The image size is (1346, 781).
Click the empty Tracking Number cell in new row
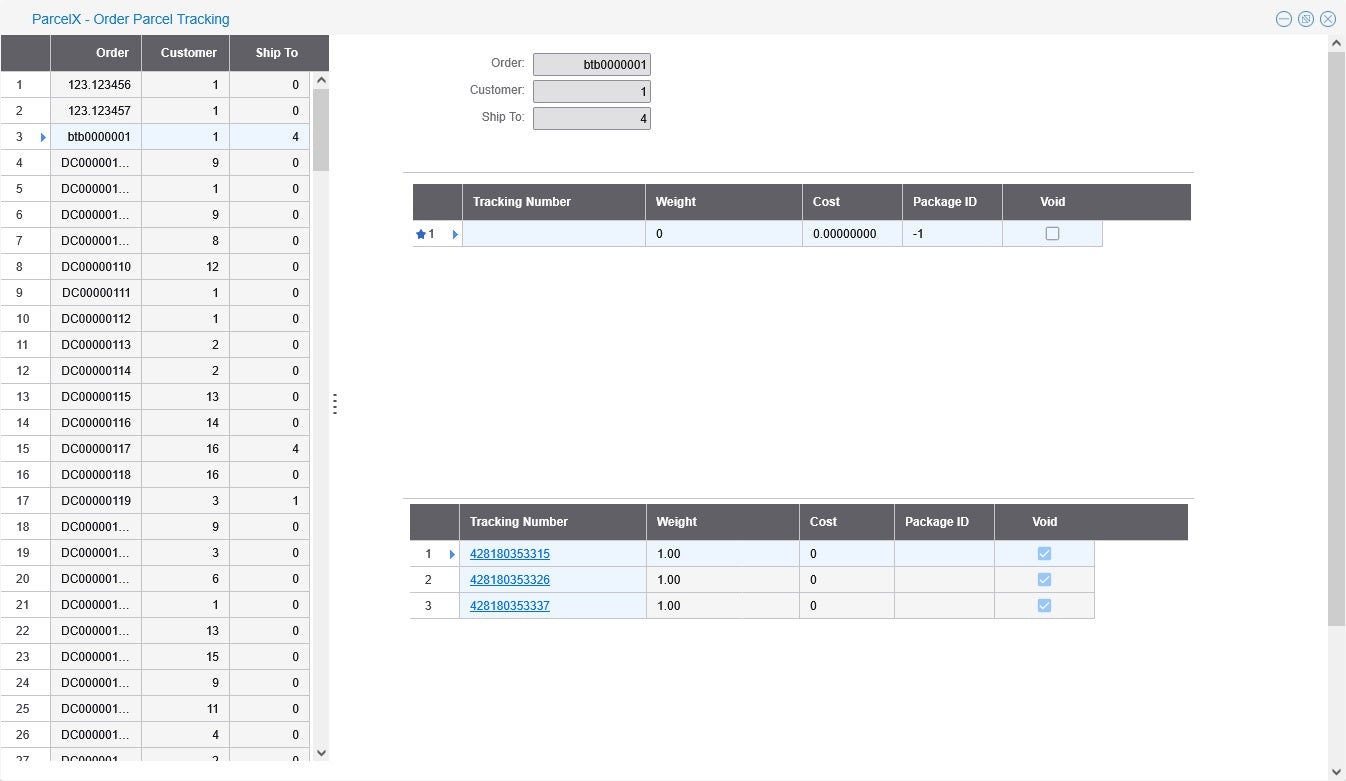coord(553,234)
